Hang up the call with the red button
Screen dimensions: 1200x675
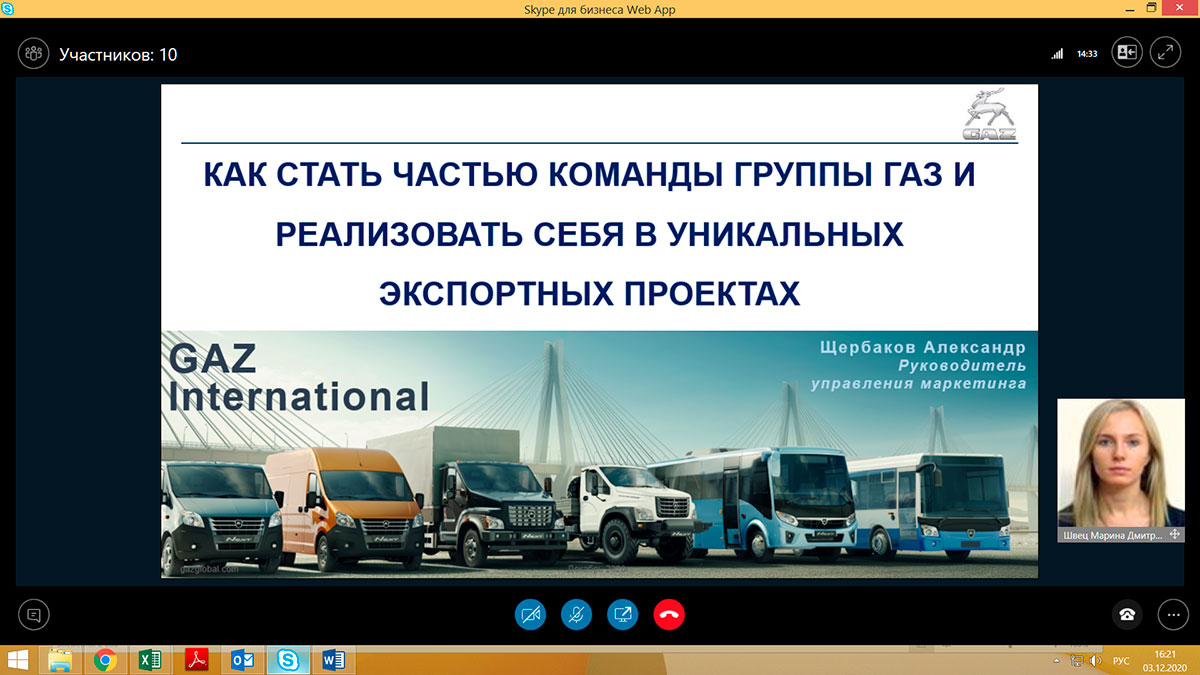tap(669, 614)
